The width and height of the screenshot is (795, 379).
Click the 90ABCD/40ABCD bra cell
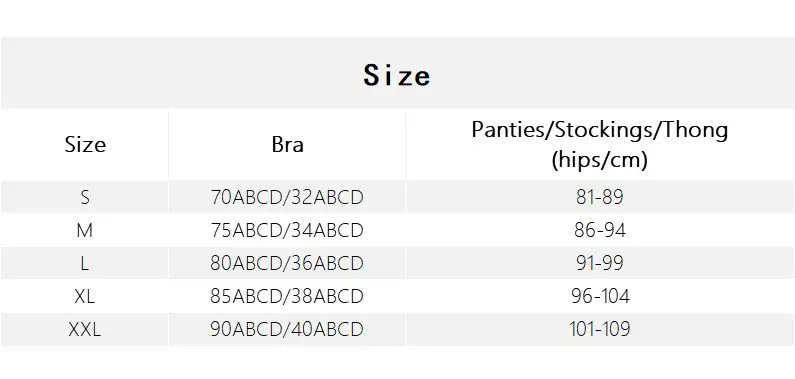tap(287, 329)
